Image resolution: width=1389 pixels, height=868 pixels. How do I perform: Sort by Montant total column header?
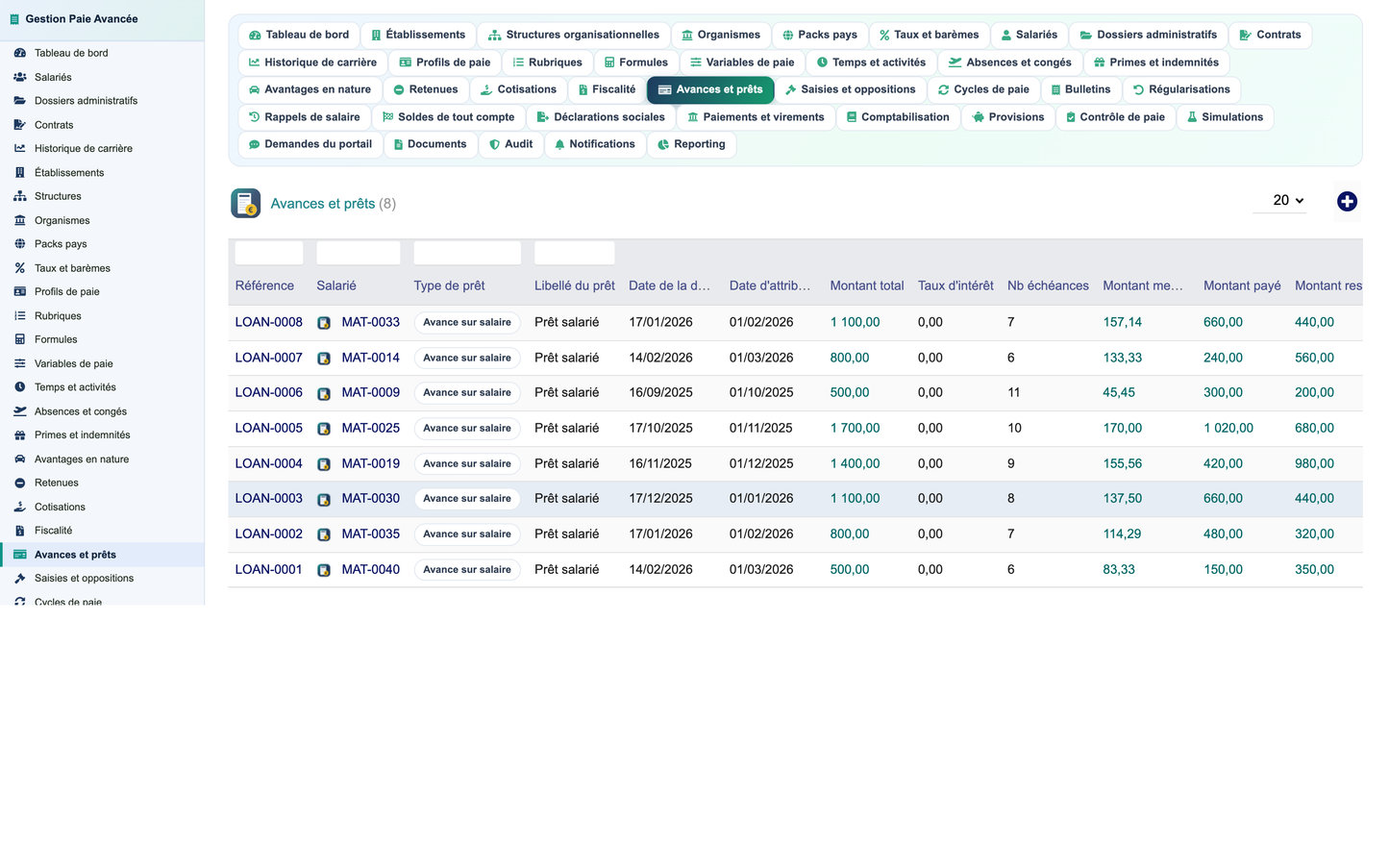point(867,286)
